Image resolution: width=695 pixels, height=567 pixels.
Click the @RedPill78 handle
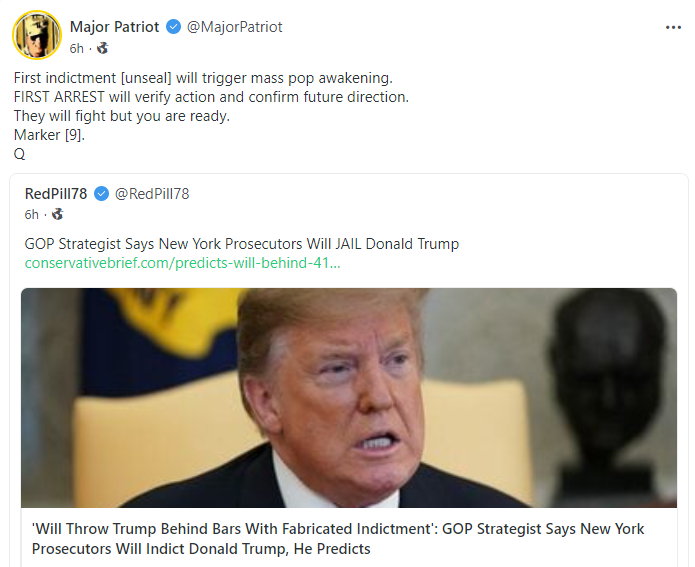pos(152,194)
